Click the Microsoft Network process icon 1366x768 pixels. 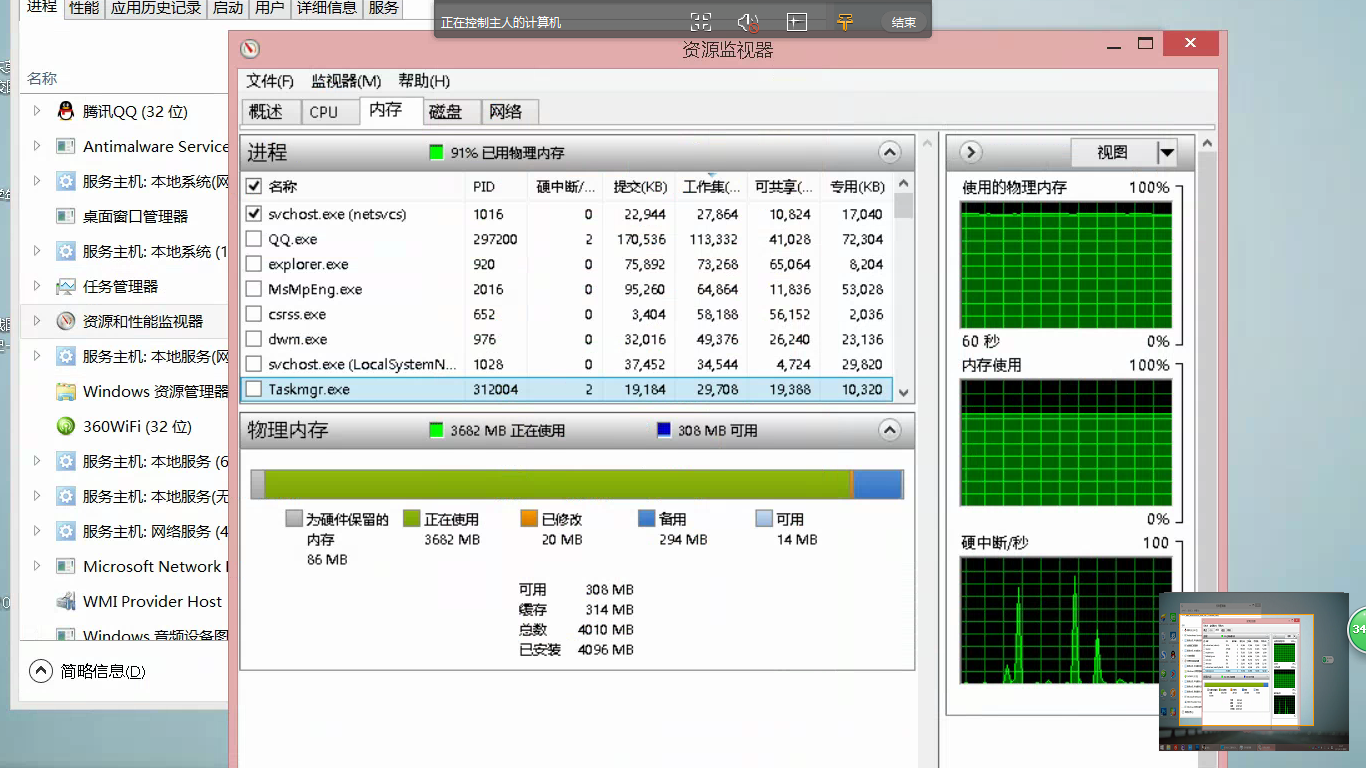pyautogui.click(x=66, y=566)
